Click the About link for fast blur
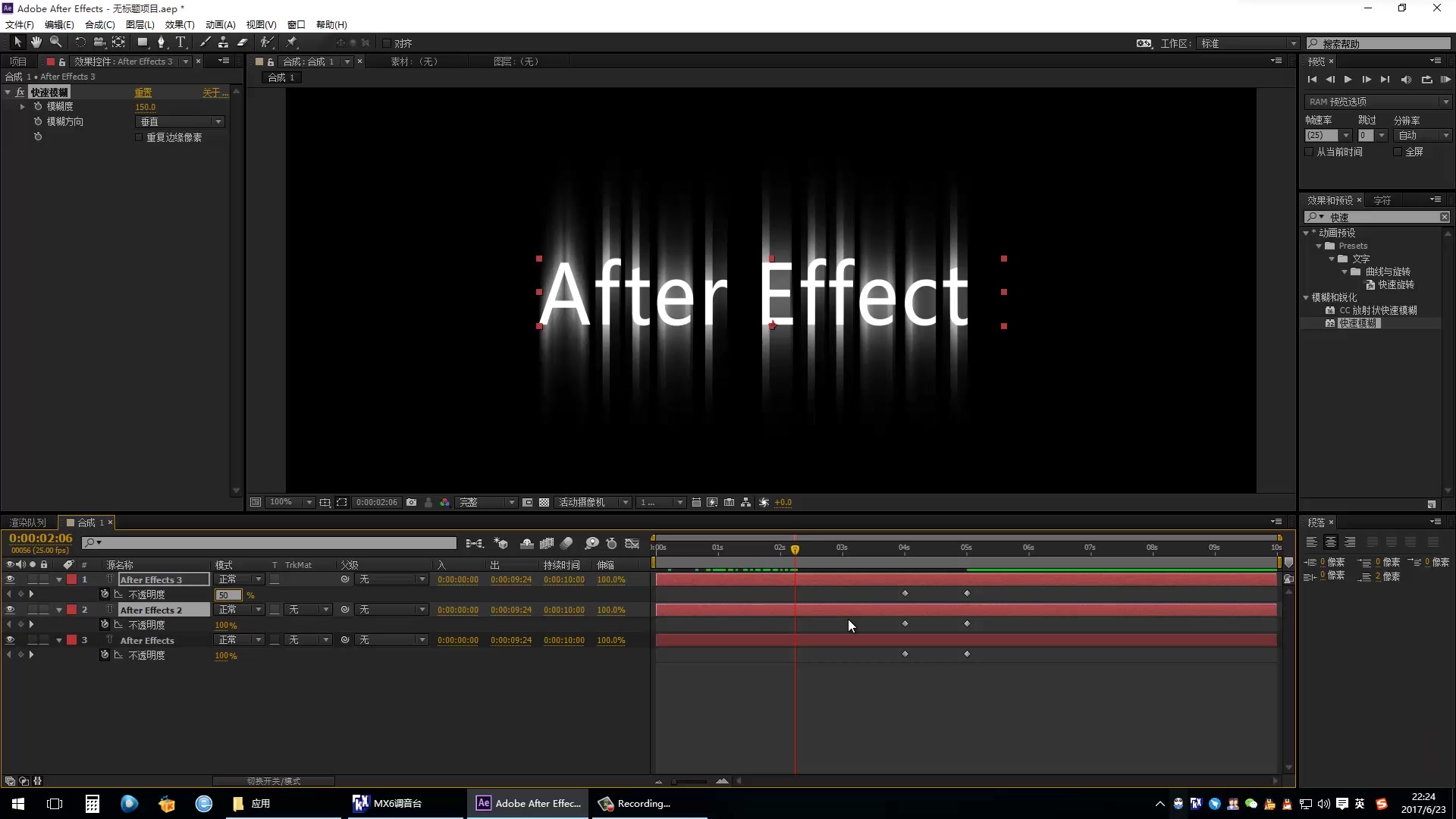The height and width of the screenshot is (819, 1456). click(x=215, y=93)
